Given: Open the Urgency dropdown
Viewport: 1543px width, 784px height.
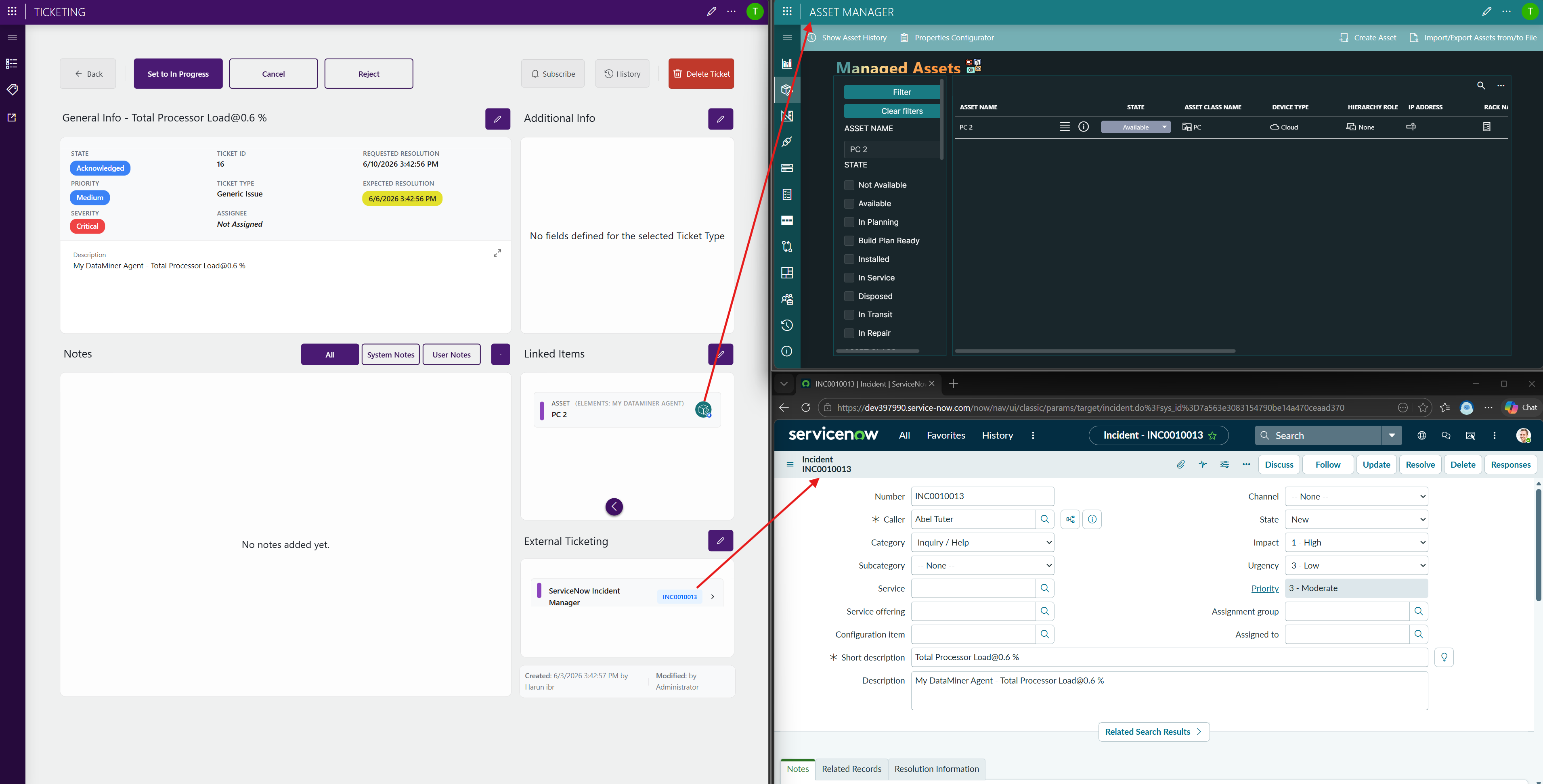Looking at the screenshot, I should coord(1356,566).
